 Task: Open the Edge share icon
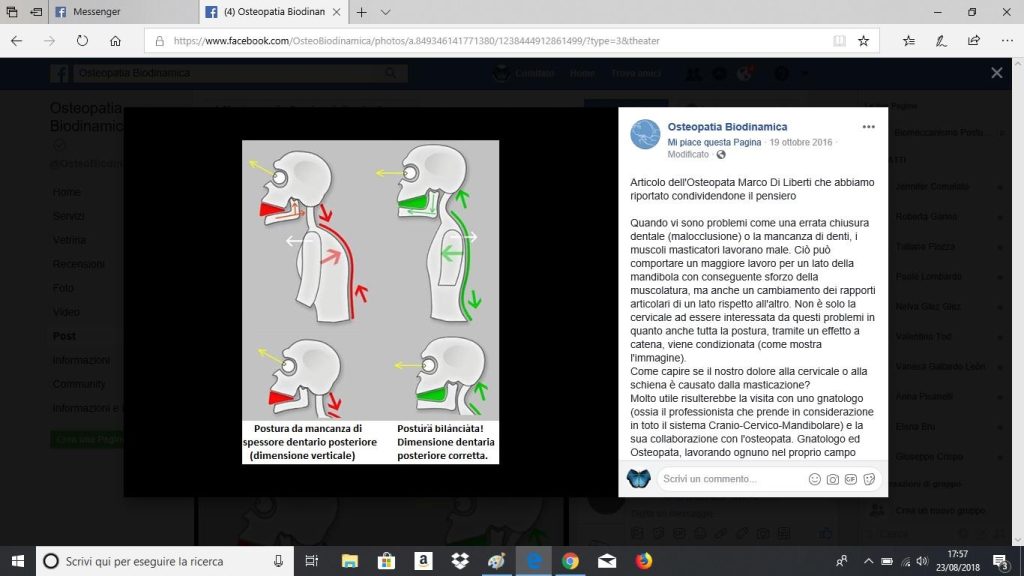pos(973,41)
